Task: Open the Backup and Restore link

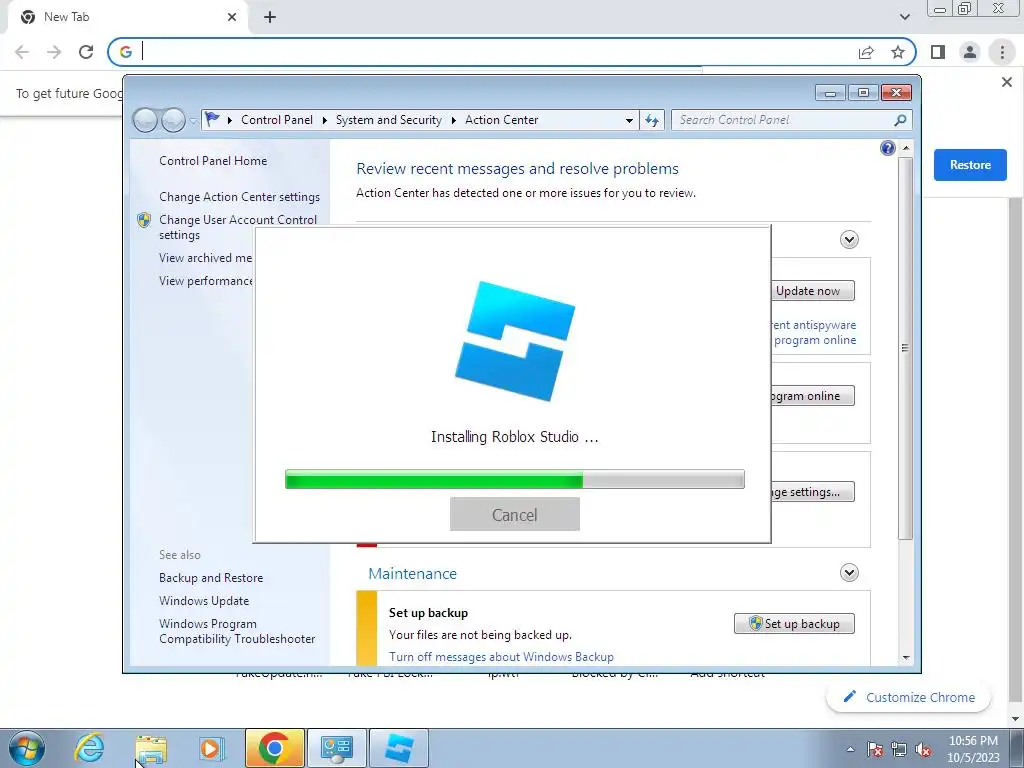Action: tap(211, 578)
